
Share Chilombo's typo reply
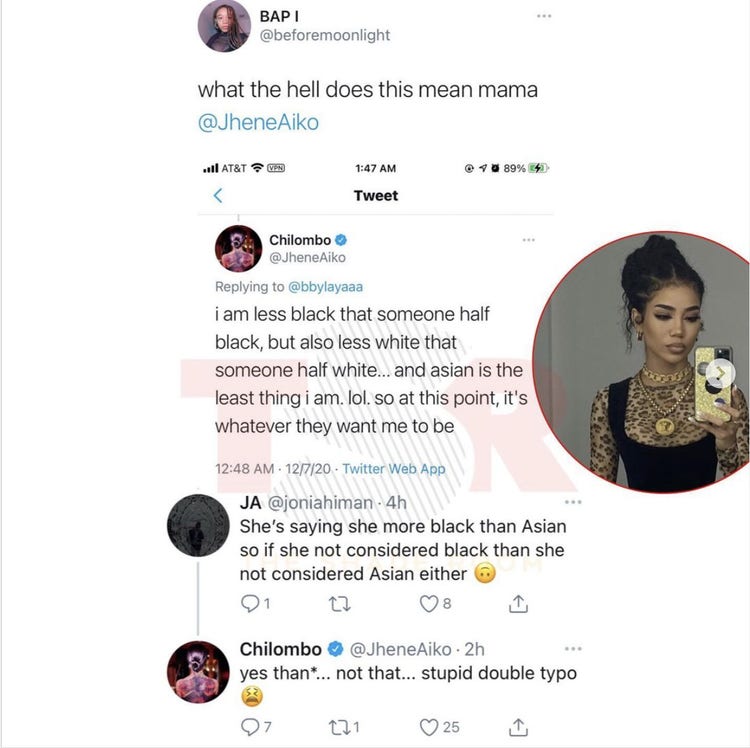point(518,727)
